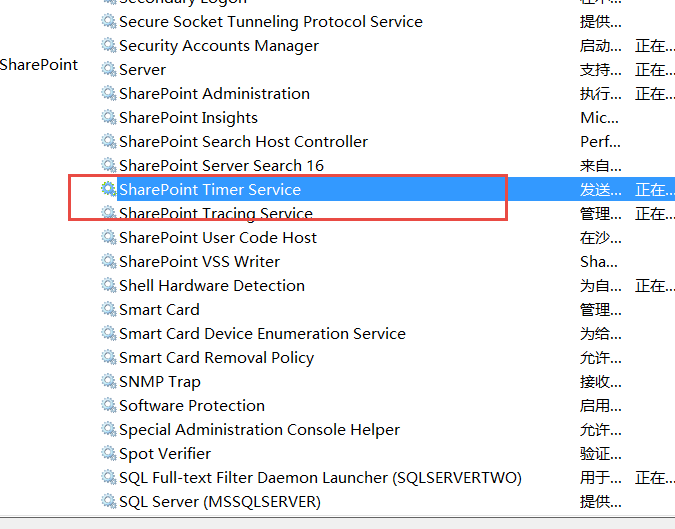Click the Spot Verifier gear icon

coord(108,453)
